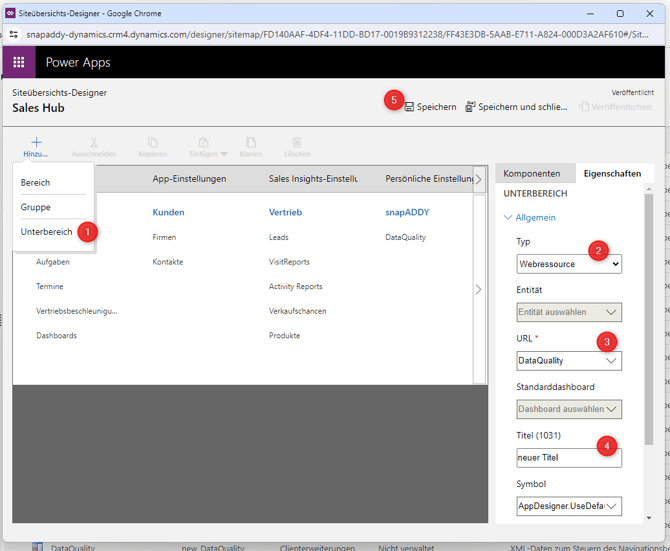The height and width of the screenshot is (551, 670).
Task: Click the Ausschneiden scissors icon
Action: tap(94, 143)
